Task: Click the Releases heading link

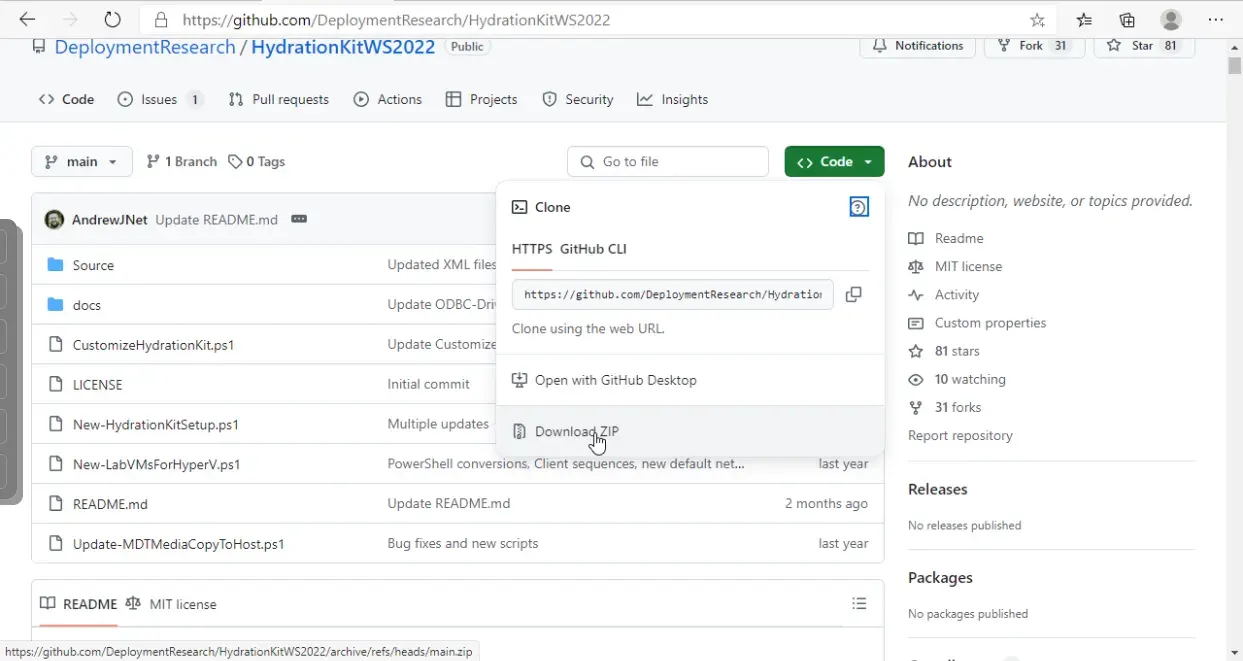Action: pyautogui.click(x=938, y=489)
